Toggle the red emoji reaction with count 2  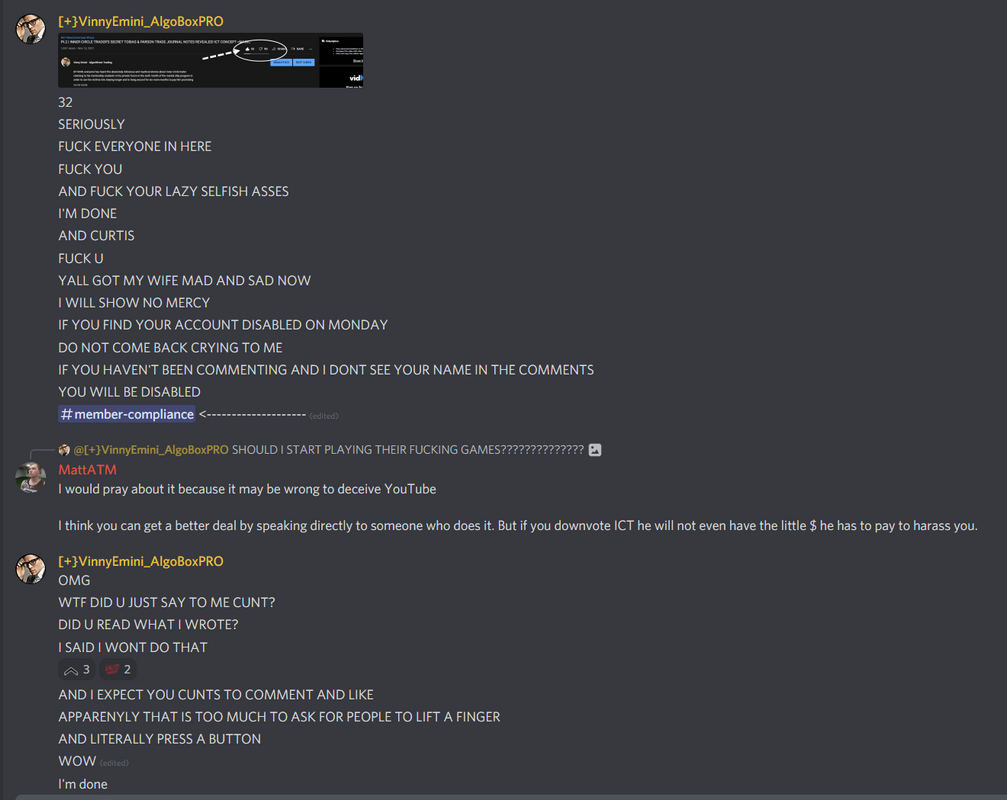118,670
